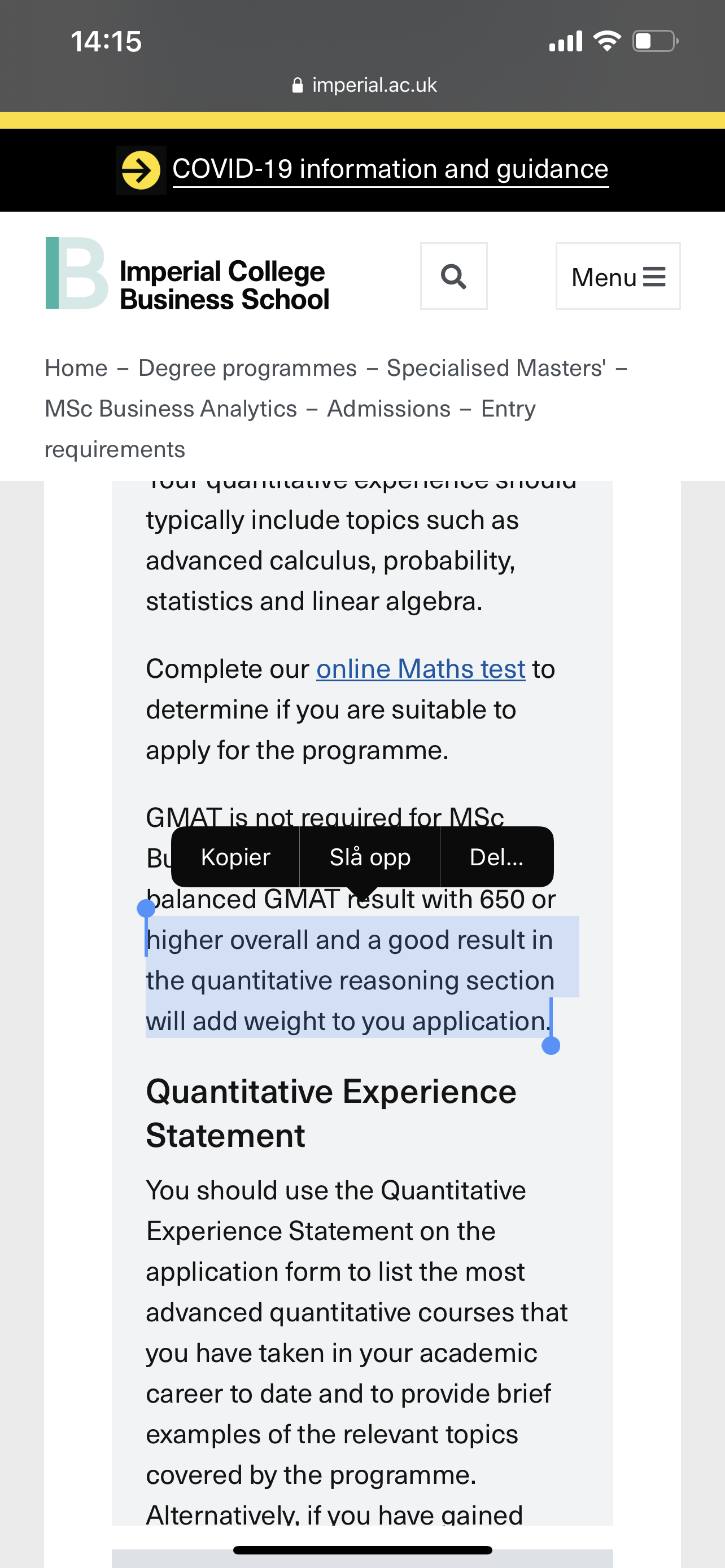Tap the Wi-Fi status icon
The width and height of the screenshot is (725, 1568).
click(x=606, y=40)
